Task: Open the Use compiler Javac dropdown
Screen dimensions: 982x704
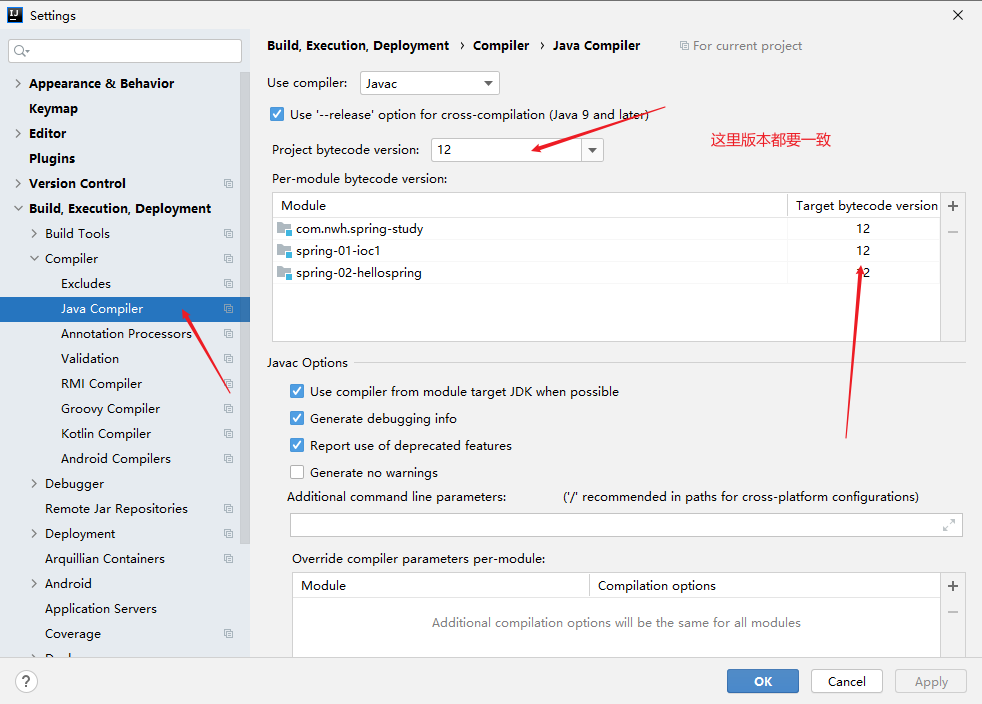Action: coord(430,83)
